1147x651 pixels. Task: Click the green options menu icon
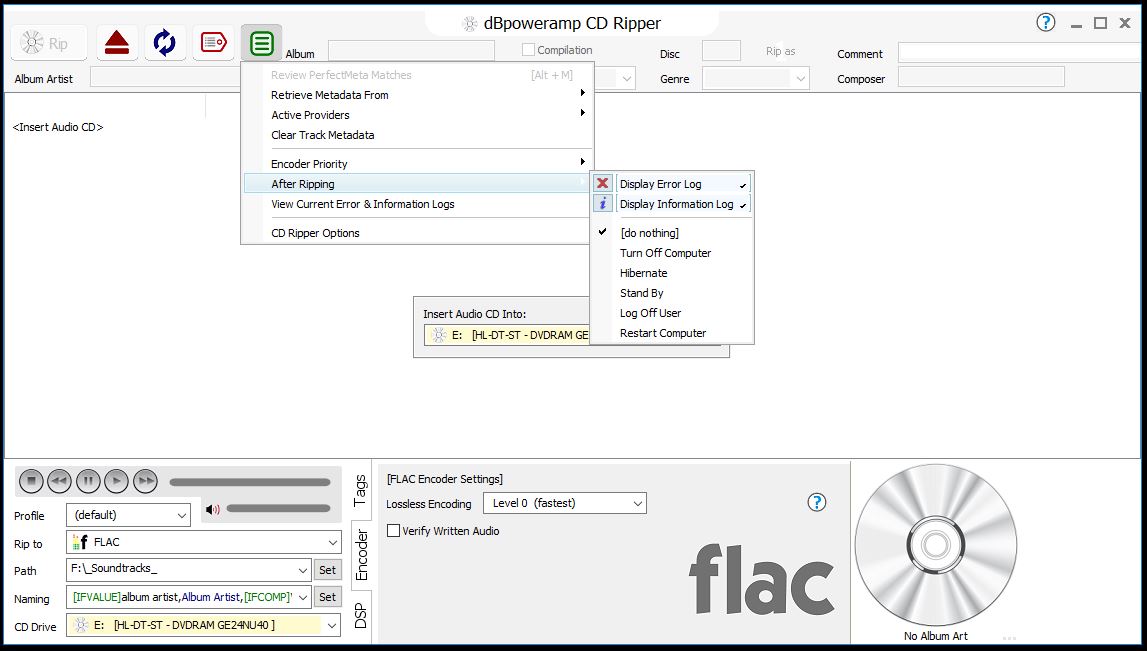click(x=262, y=43)
